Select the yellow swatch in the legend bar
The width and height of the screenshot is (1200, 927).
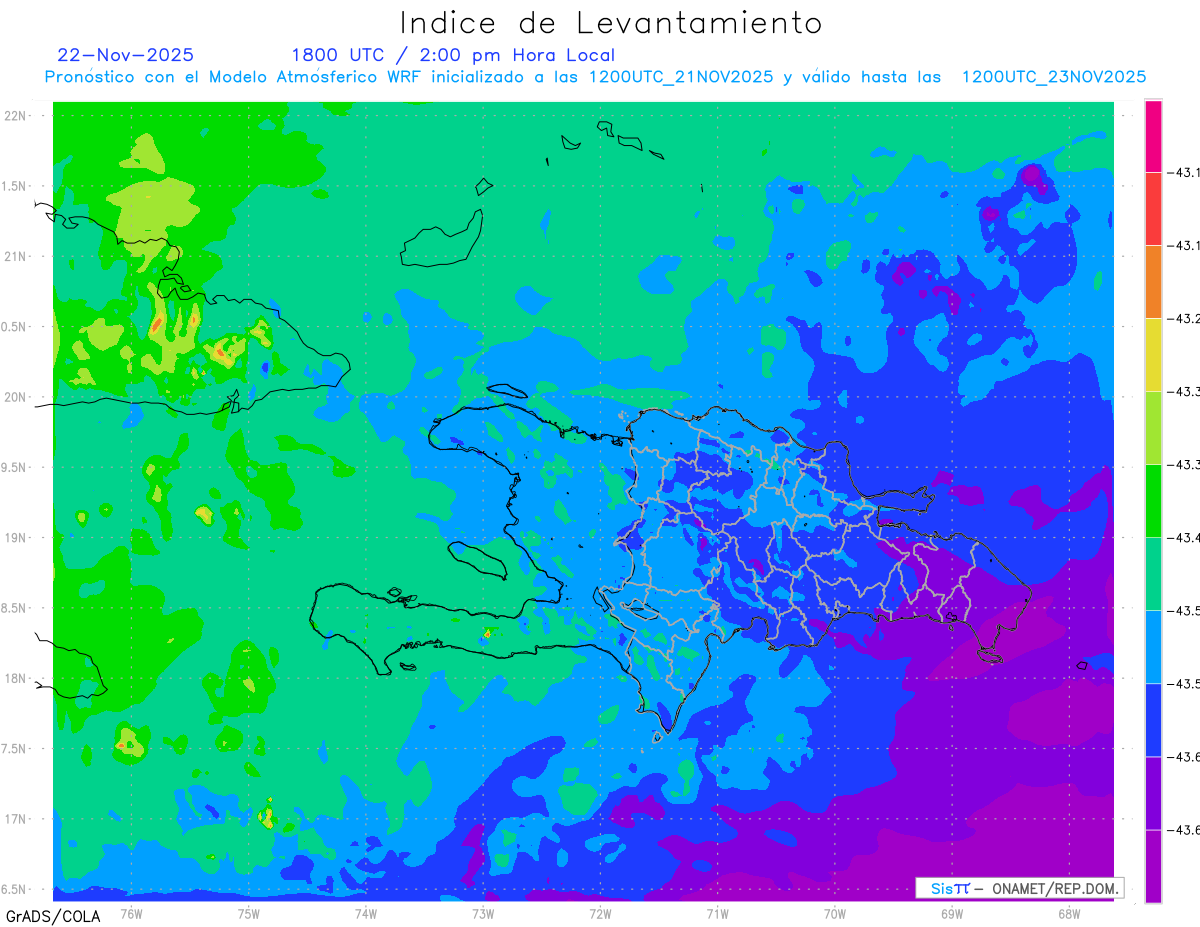click(1153, 355)
